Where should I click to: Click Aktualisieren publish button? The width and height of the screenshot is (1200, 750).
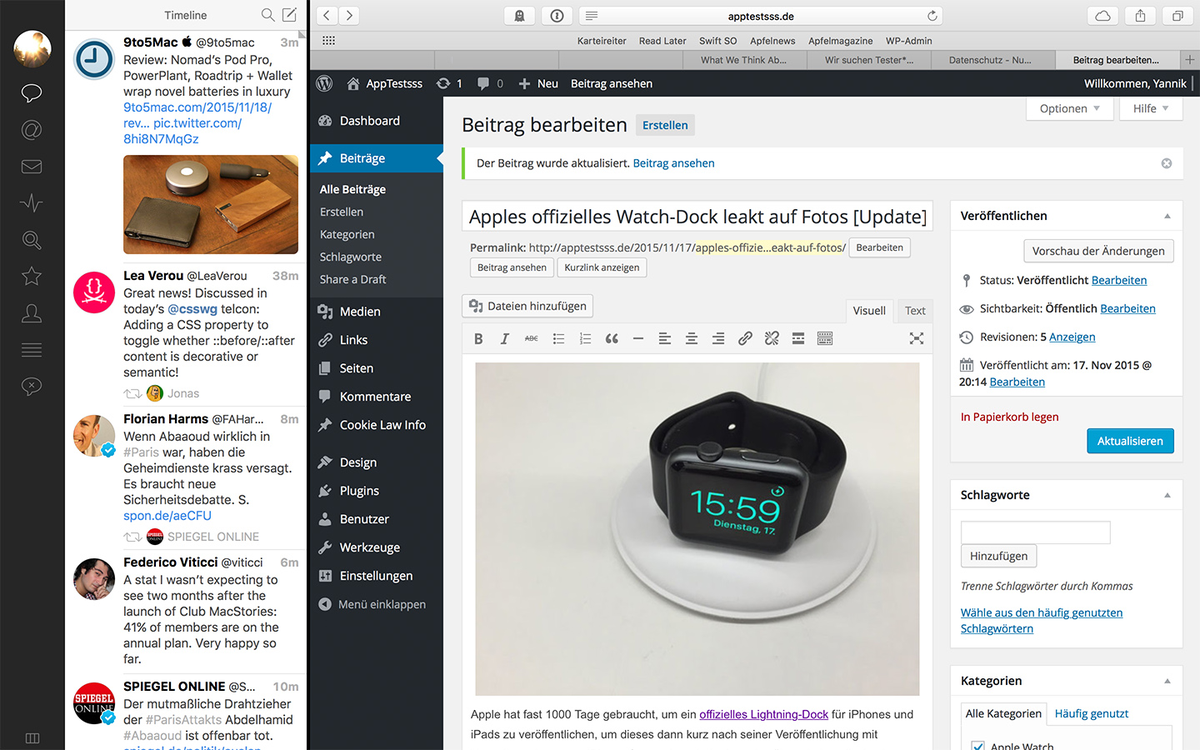[x=1130, y=441]
